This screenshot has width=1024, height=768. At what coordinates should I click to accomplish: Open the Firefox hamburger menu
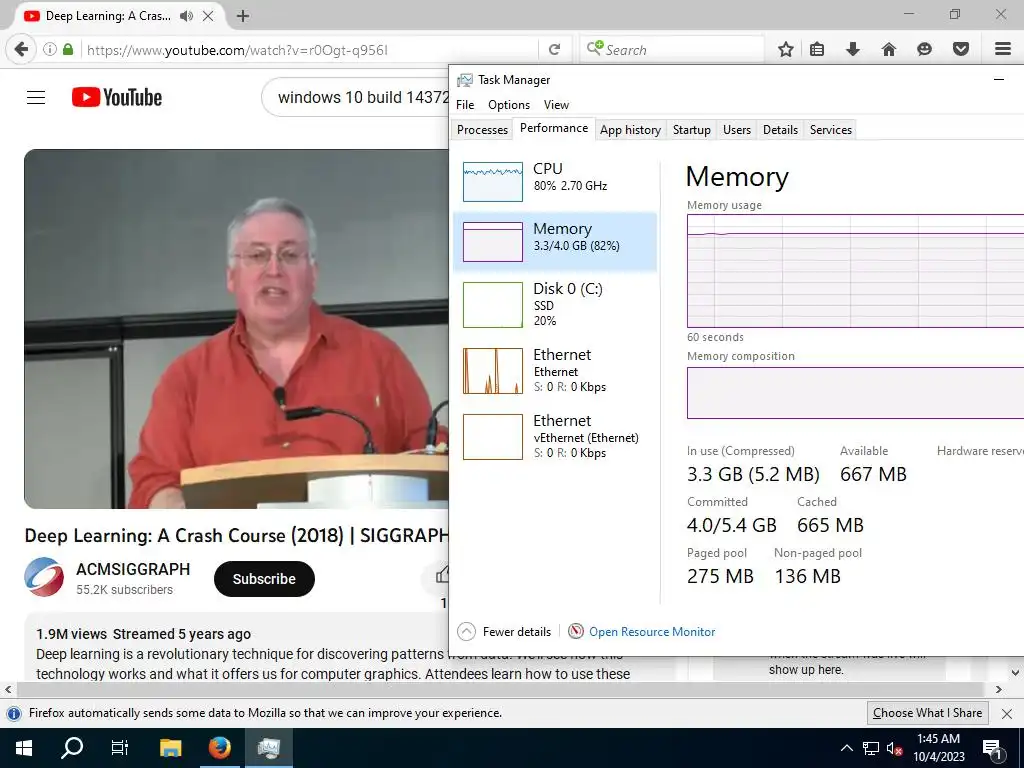(x=1002, y=50)
